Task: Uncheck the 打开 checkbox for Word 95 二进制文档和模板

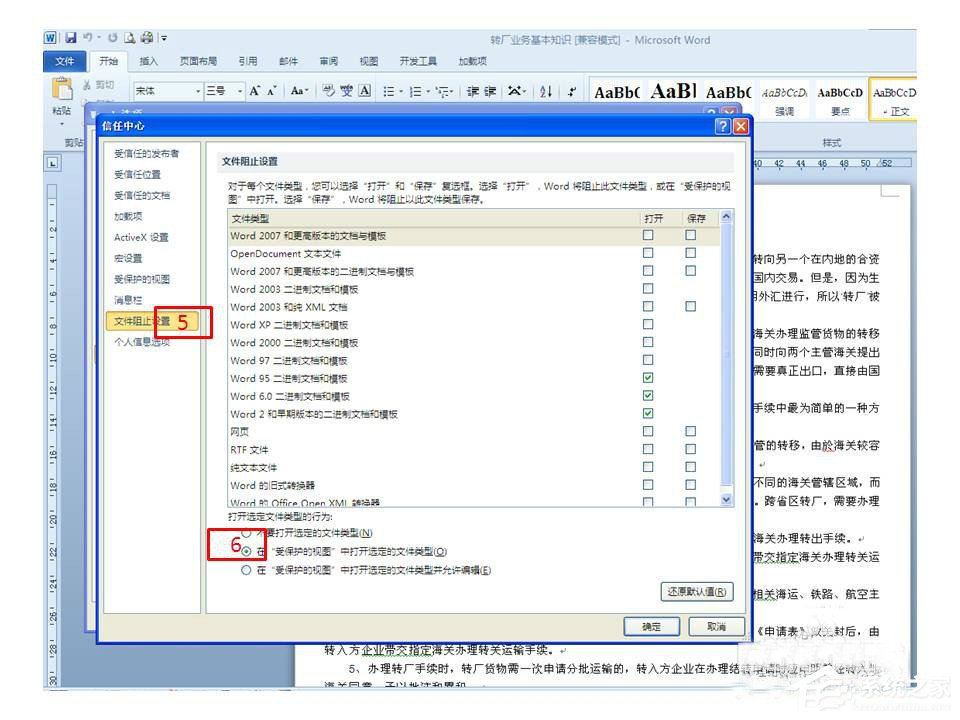Action: [x=648, y=378]
